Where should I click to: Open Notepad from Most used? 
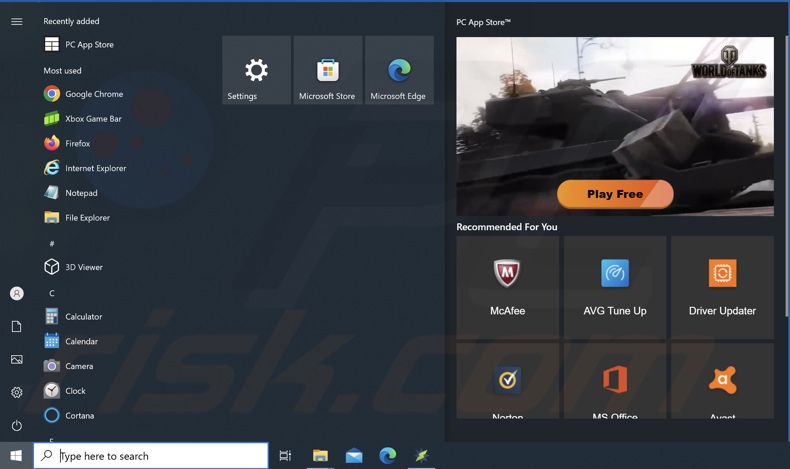[71, 192]
